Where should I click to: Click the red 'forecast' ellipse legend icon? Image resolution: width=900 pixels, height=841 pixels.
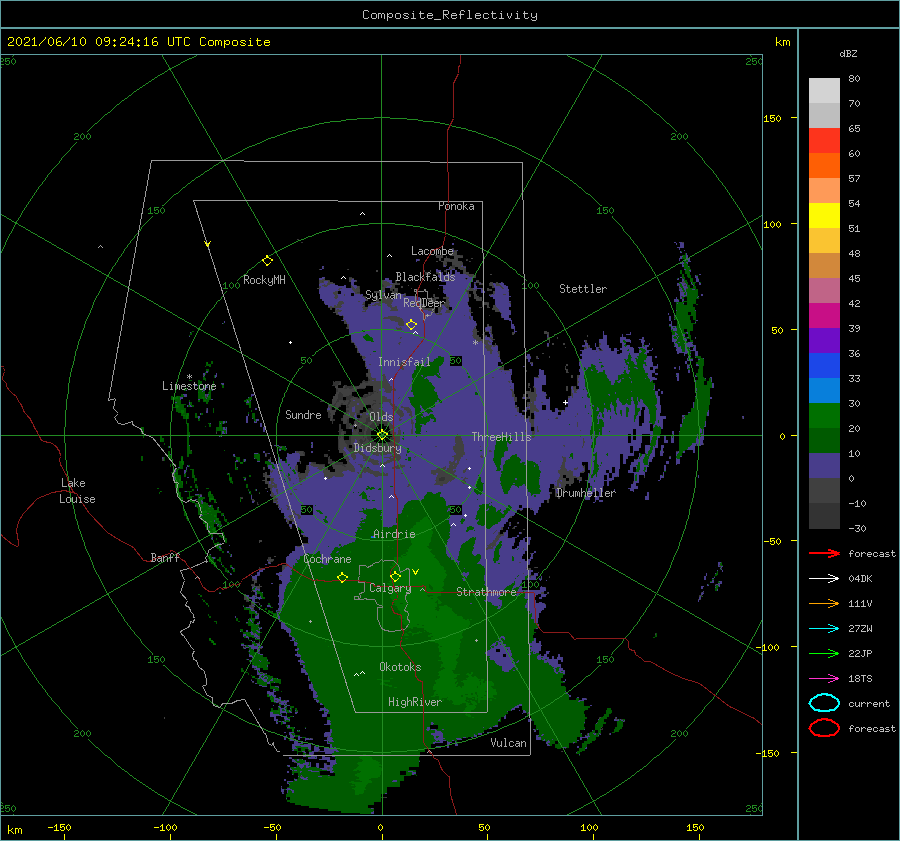[x=824, y=728]
